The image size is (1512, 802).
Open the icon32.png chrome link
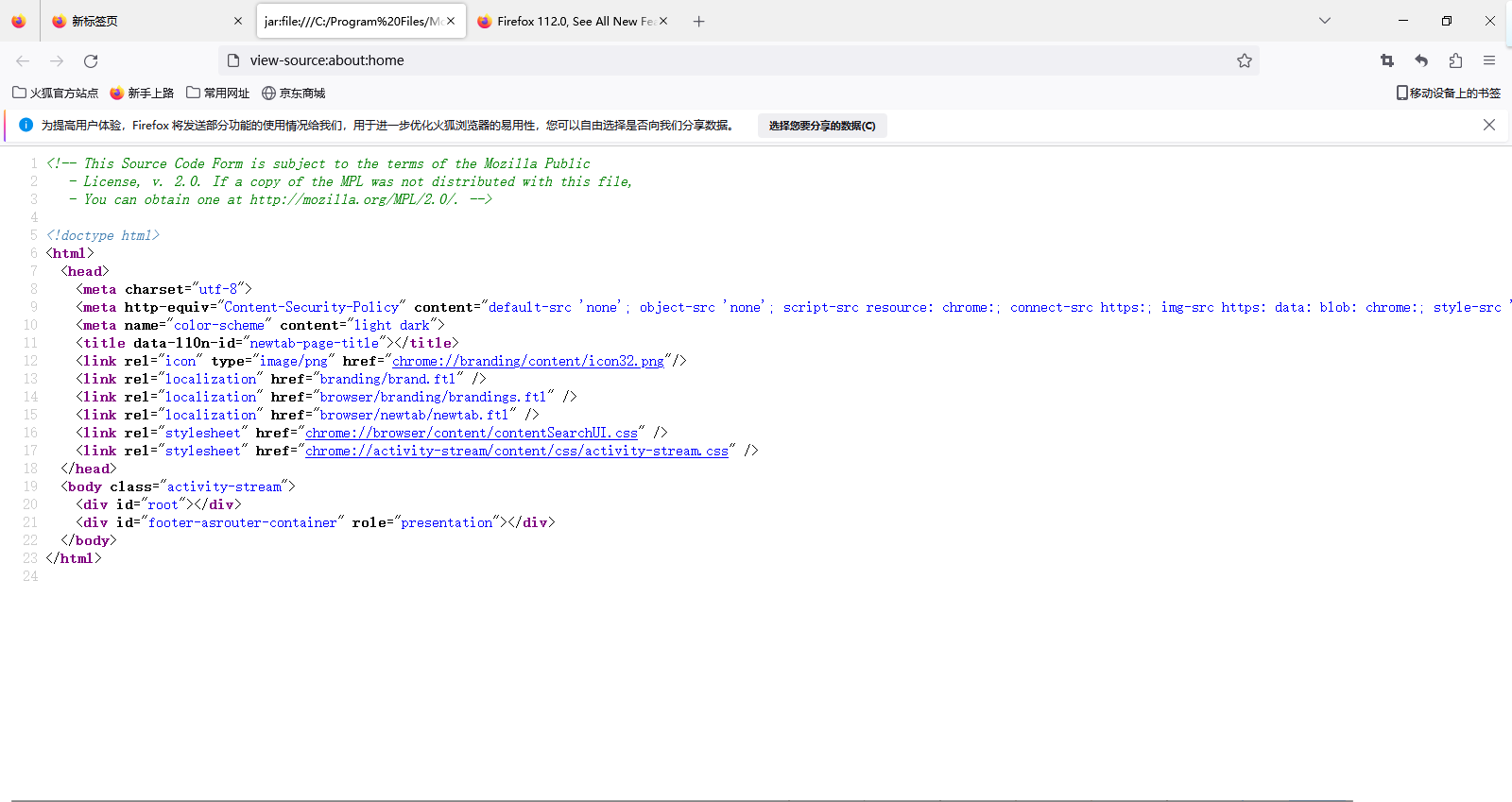coord(527,361)
